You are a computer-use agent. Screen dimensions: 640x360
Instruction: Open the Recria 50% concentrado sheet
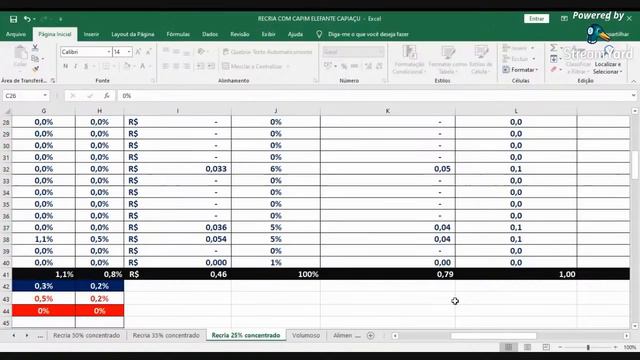87,336
